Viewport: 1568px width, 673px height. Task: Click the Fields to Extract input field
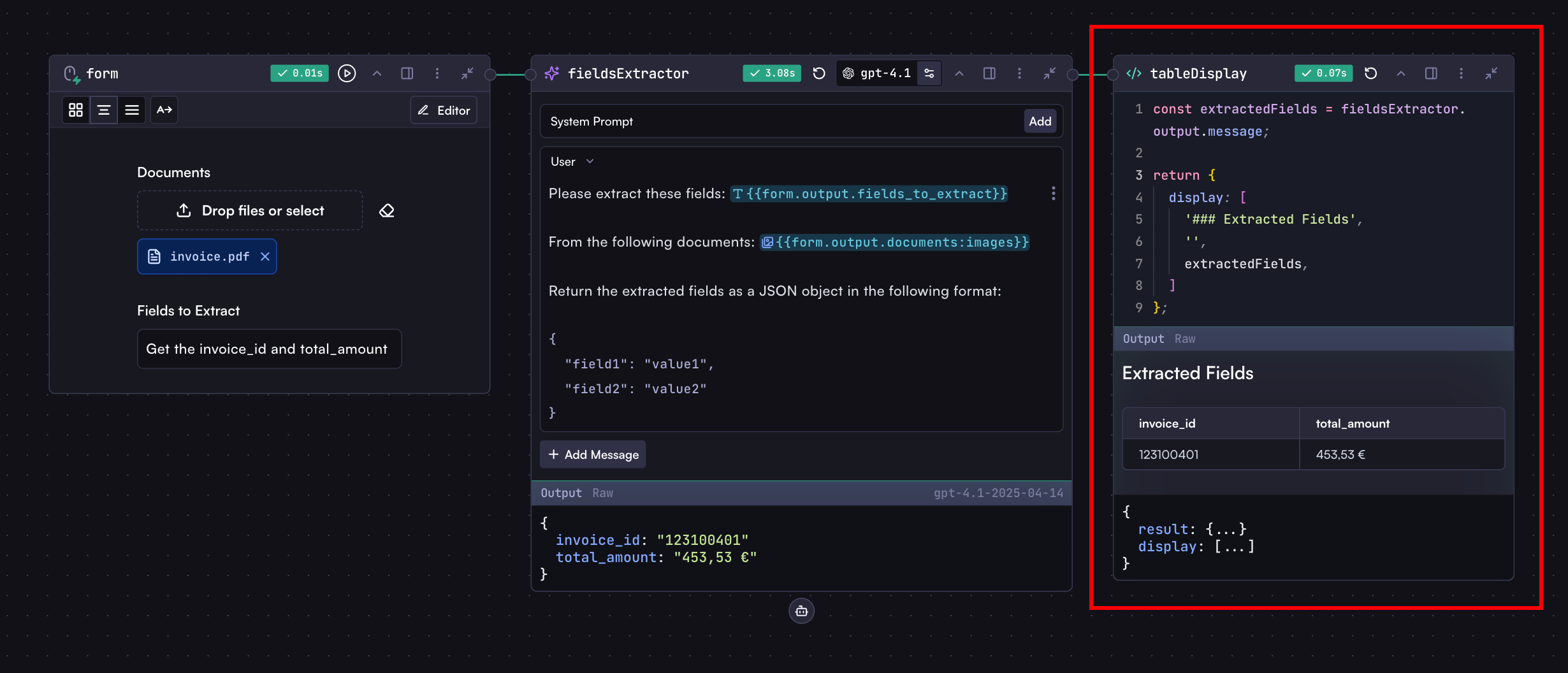(x=269, y=349)
